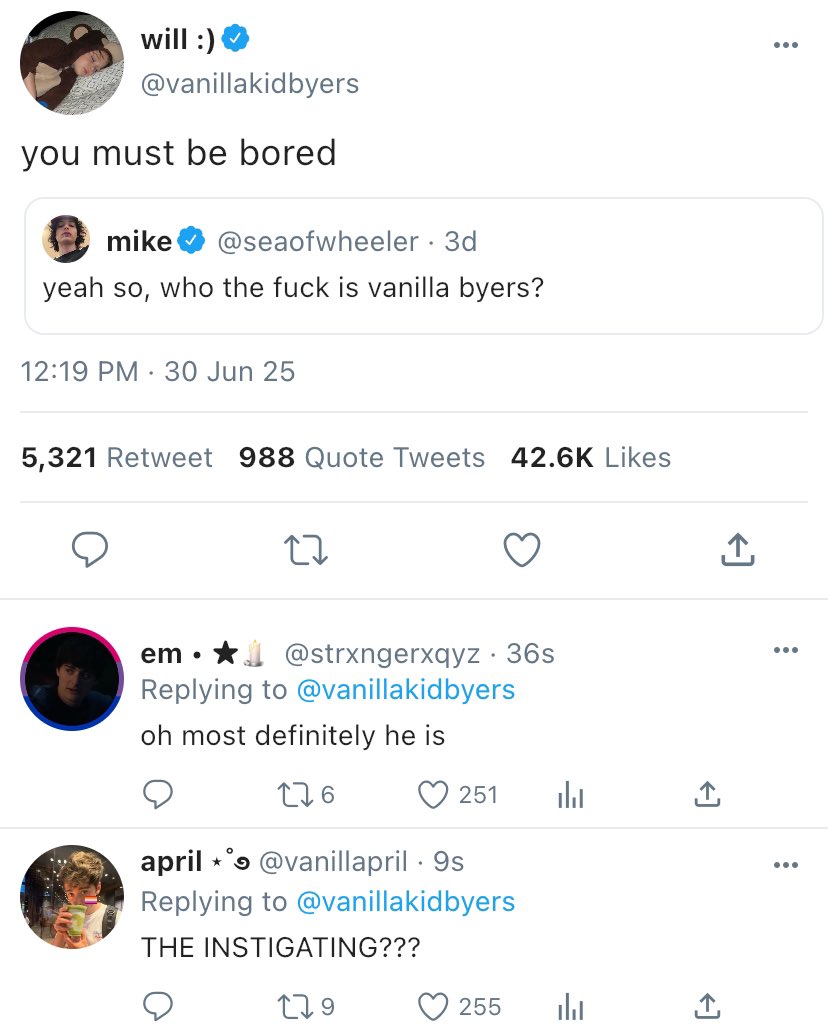View the 5,321 Retweets list
The image size is (828, 1035).
[x=116, y=458]
